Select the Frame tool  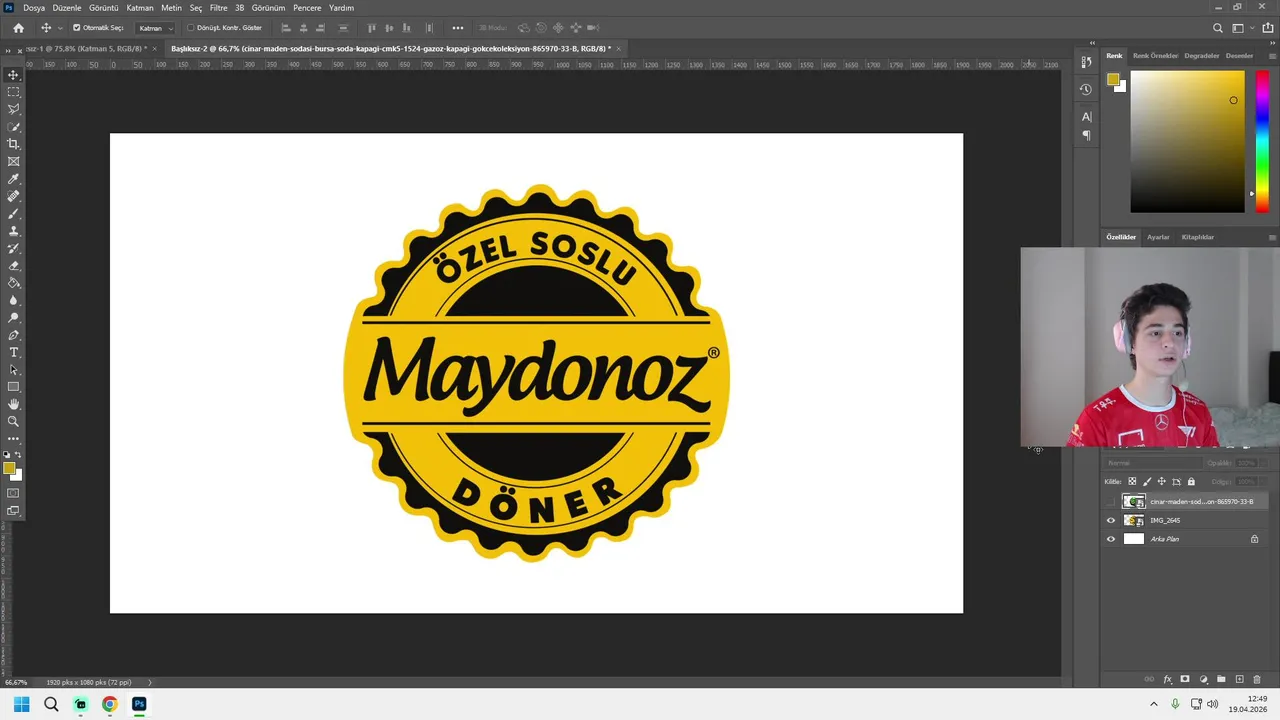[13, 161]
